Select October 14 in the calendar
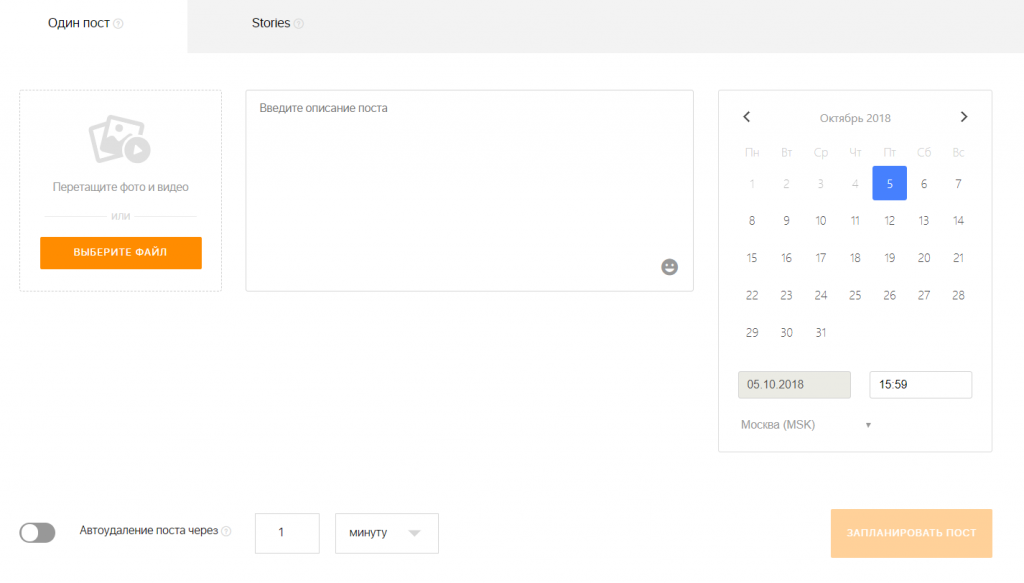Screen dimensions: 1024x583 (958, 221)
